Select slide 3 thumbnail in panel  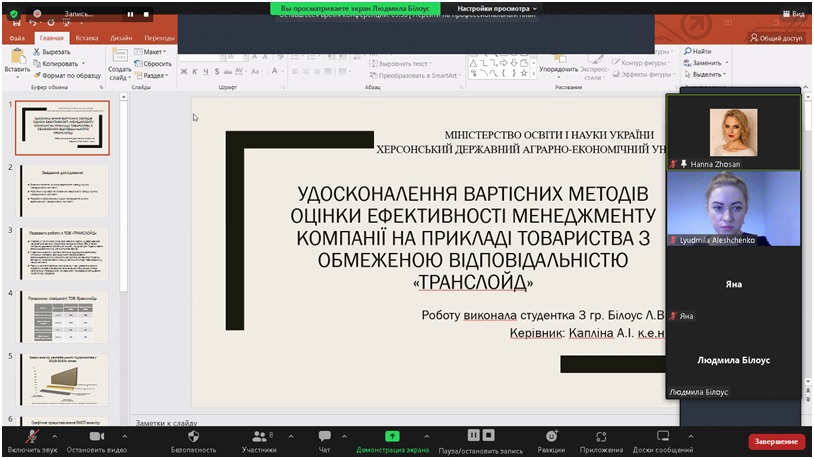tap(63, 254)
